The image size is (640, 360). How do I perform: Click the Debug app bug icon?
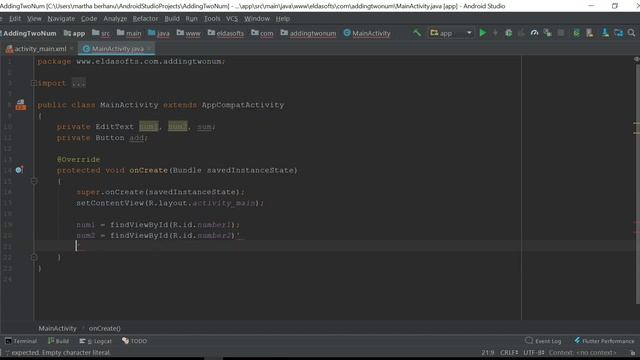click(x=509, y=33)
